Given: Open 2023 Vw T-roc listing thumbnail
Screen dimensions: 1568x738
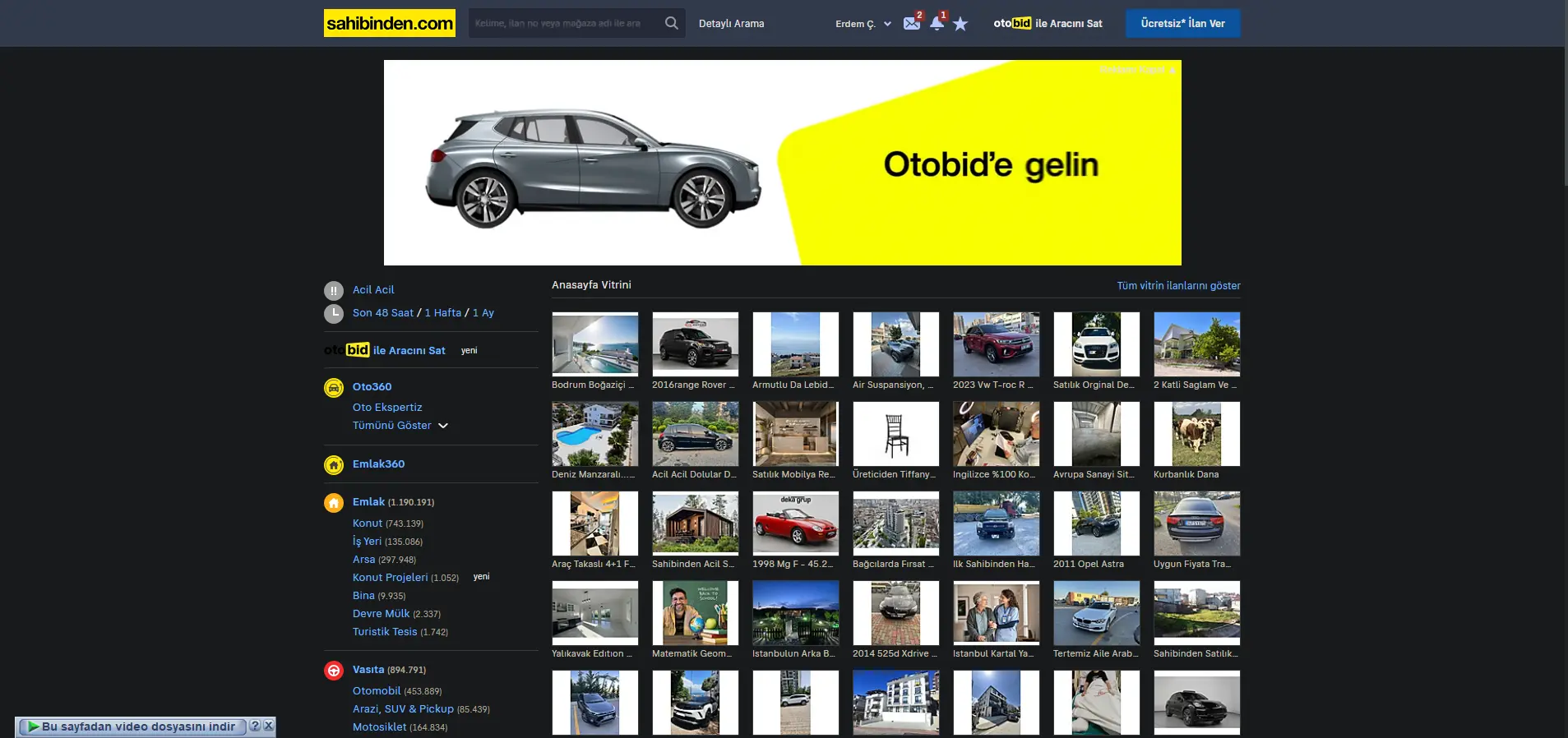Looking at the screenshot, I should tap(997, 344).
